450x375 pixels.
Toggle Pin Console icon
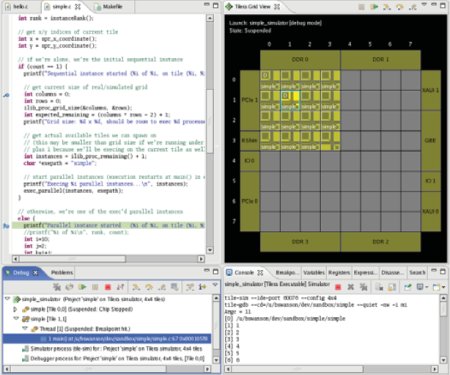(x=407, y=287)
